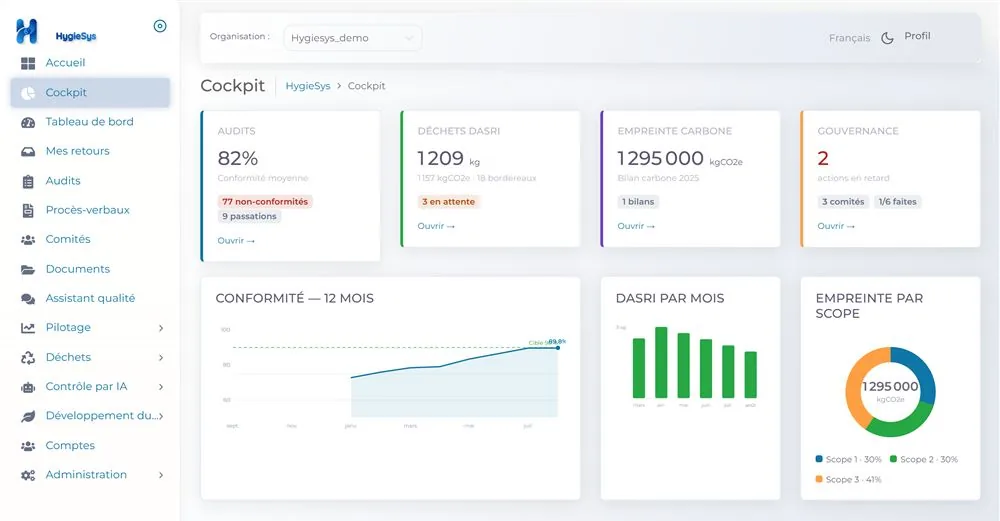Click the HygieSys breadcrumb link
The width and height of the screenshot is (1000, 521).
[308, 86]
